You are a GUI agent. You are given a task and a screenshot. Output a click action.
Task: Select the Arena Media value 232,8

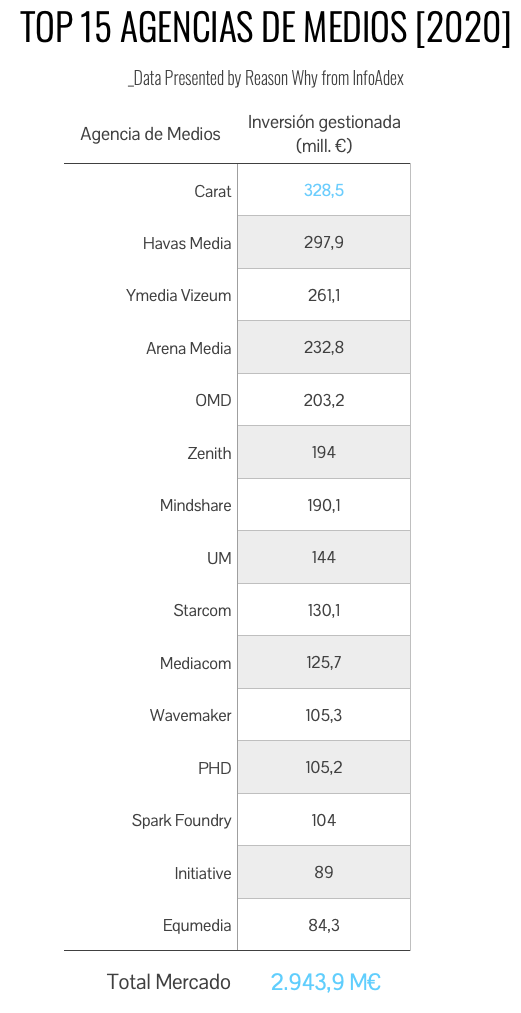[x=324, y=348]
